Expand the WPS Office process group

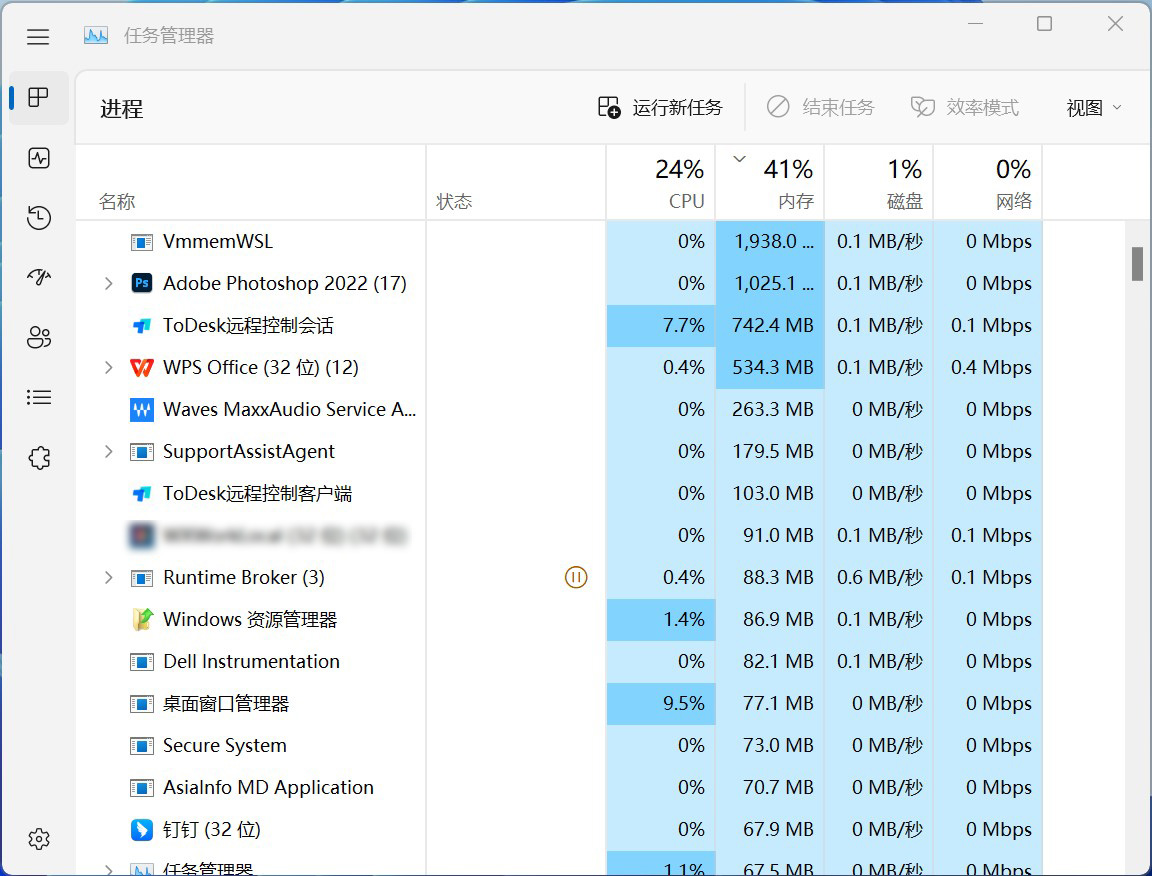pos(109,367)
